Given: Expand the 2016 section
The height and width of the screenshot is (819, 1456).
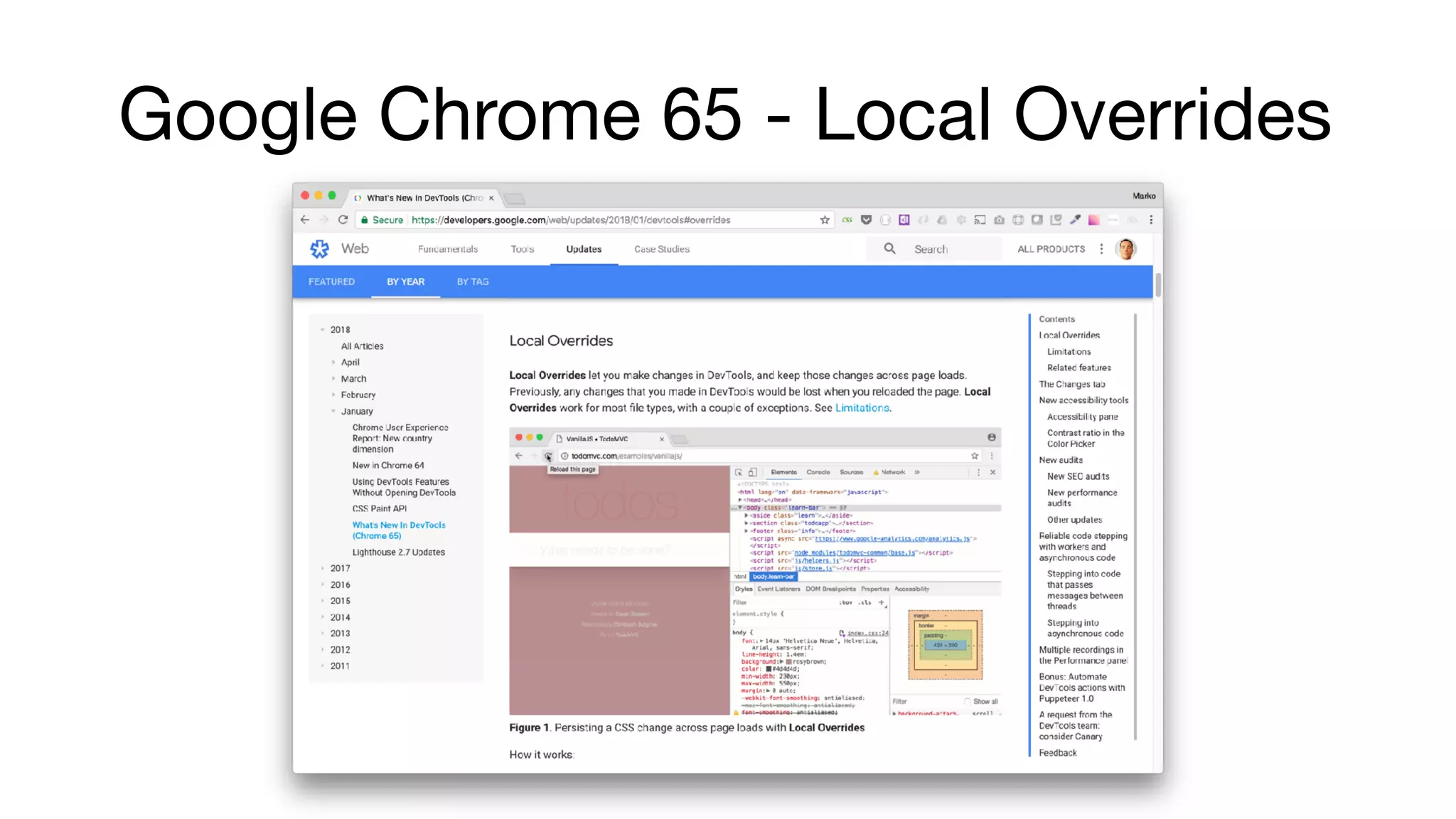Looking at the screenshot, I should 323,584.
